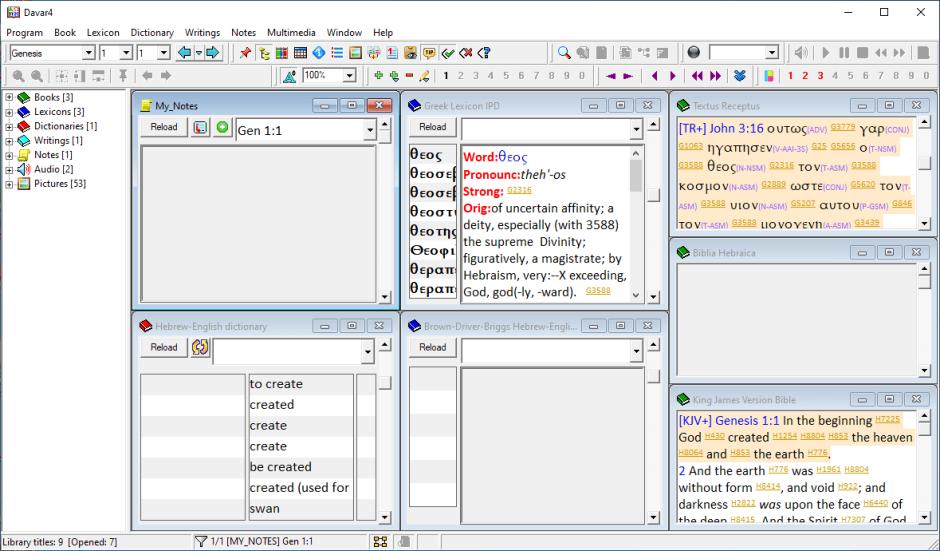Open the Multimedia menu
Screen dimensions: 940x551
pyautogui.click(x=290, y=32)
